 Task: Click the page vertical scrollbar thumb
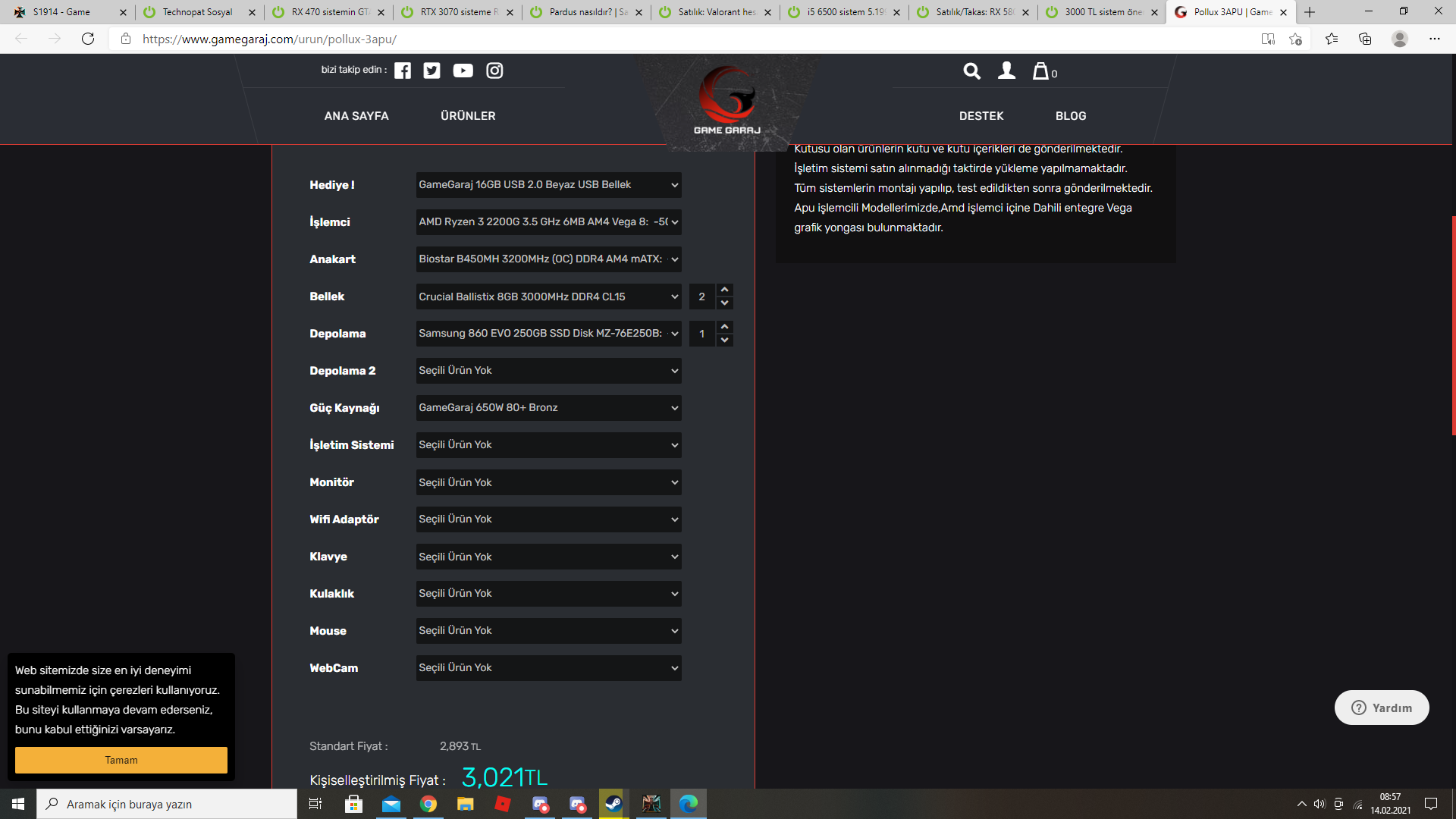1453,326
